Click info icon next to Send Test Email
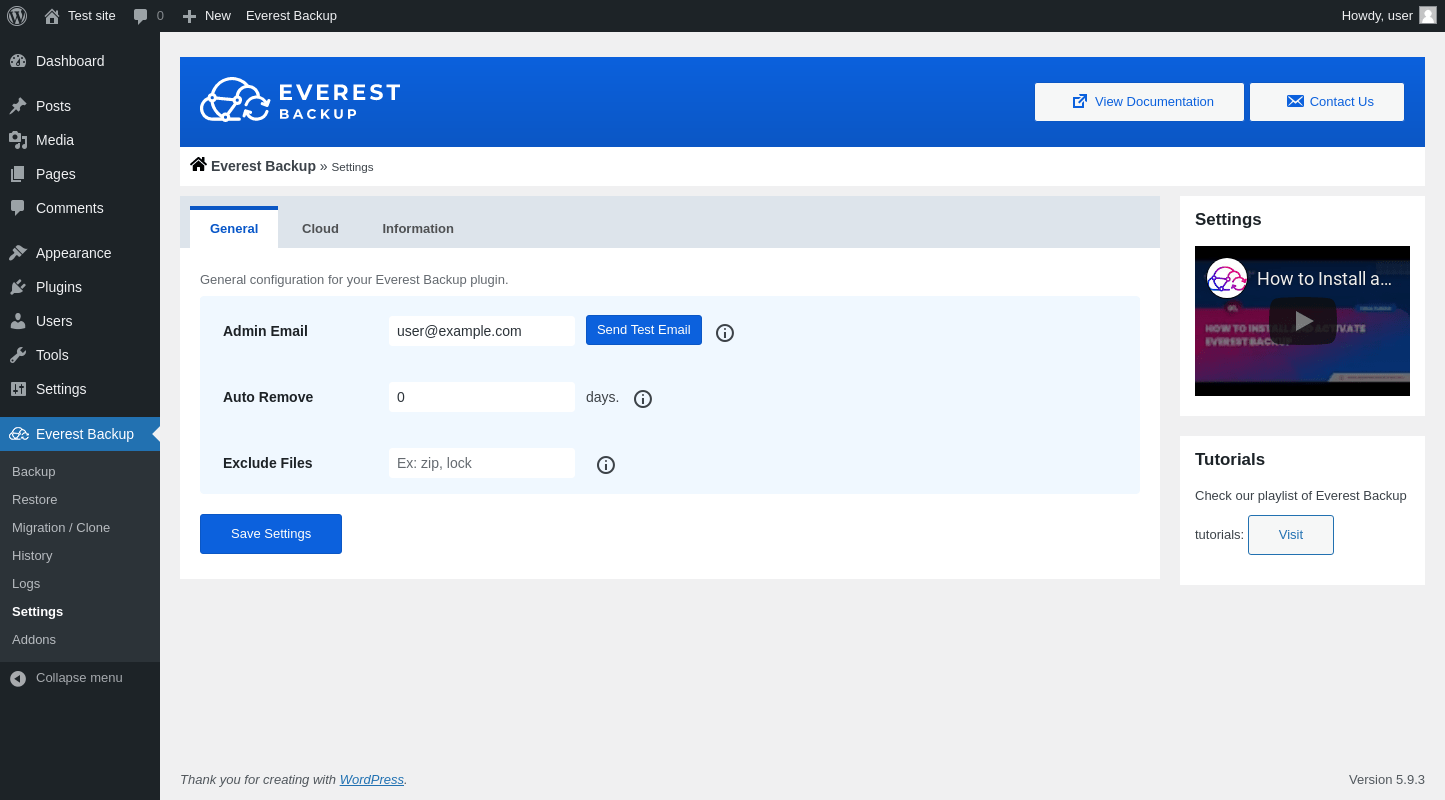The image size is (1445, 800). [725, 333]
